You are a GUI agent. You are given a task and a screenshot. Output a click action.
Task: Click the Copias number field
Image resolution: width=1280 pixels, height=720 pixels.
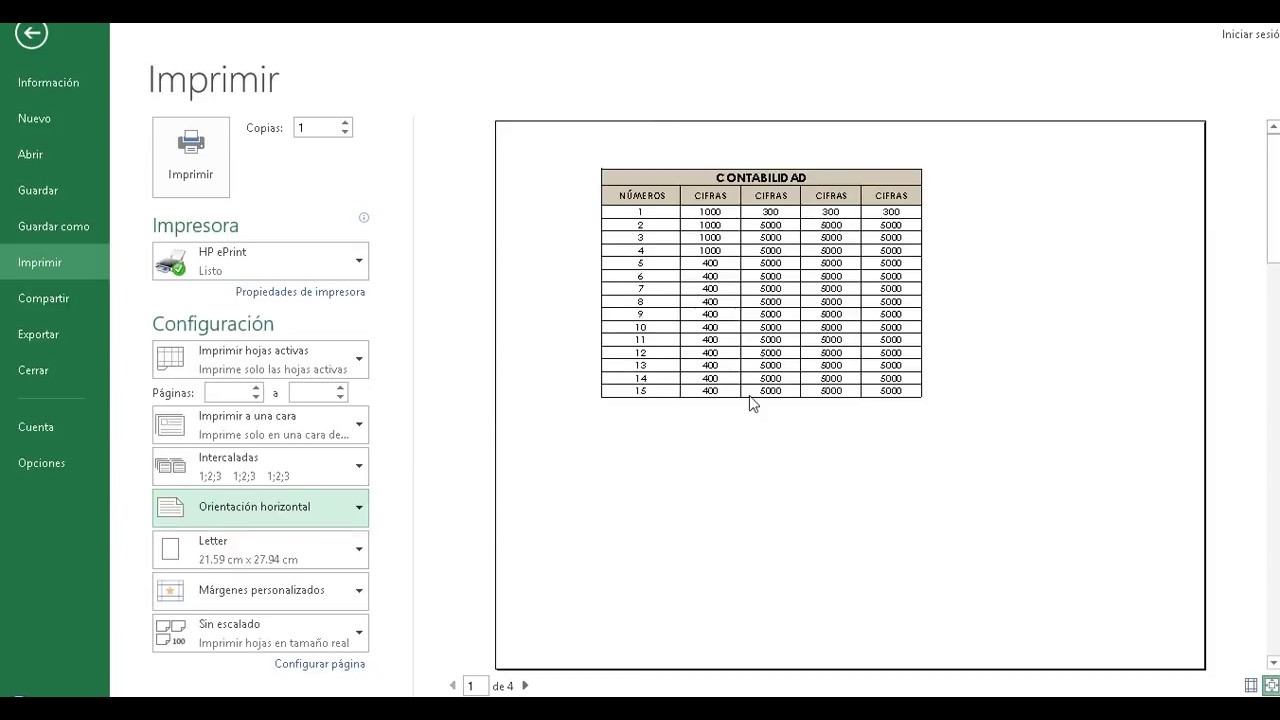316,128
